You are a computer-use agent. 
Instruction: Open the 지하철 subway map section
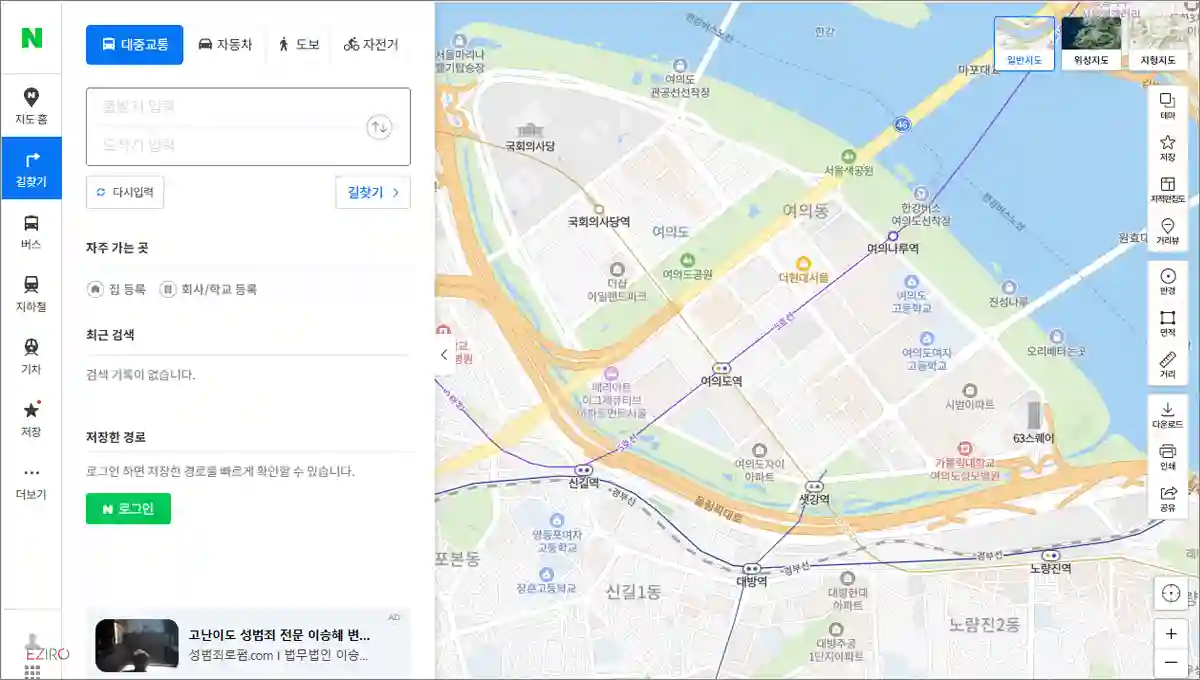click(x=31, y=292)
